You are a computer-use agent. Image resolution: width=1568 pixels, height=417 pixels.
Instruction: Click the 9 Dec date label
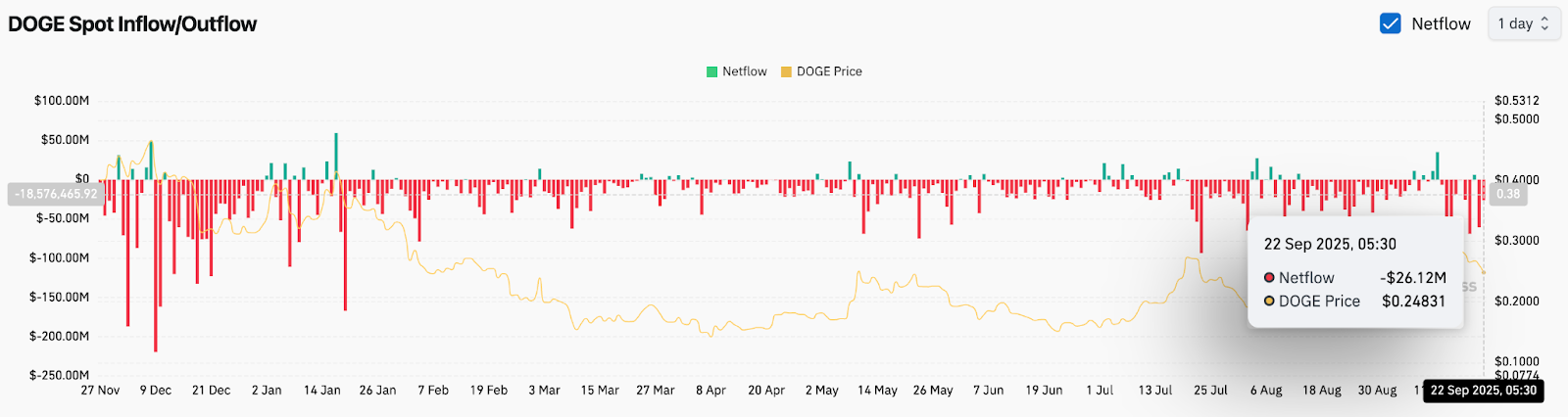(x=156, y=391)
